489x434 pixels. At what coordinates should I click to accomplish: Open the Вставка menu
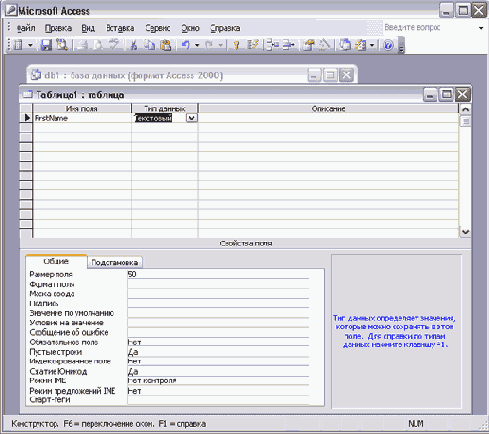pyautogui.click(x=120, y=28)
